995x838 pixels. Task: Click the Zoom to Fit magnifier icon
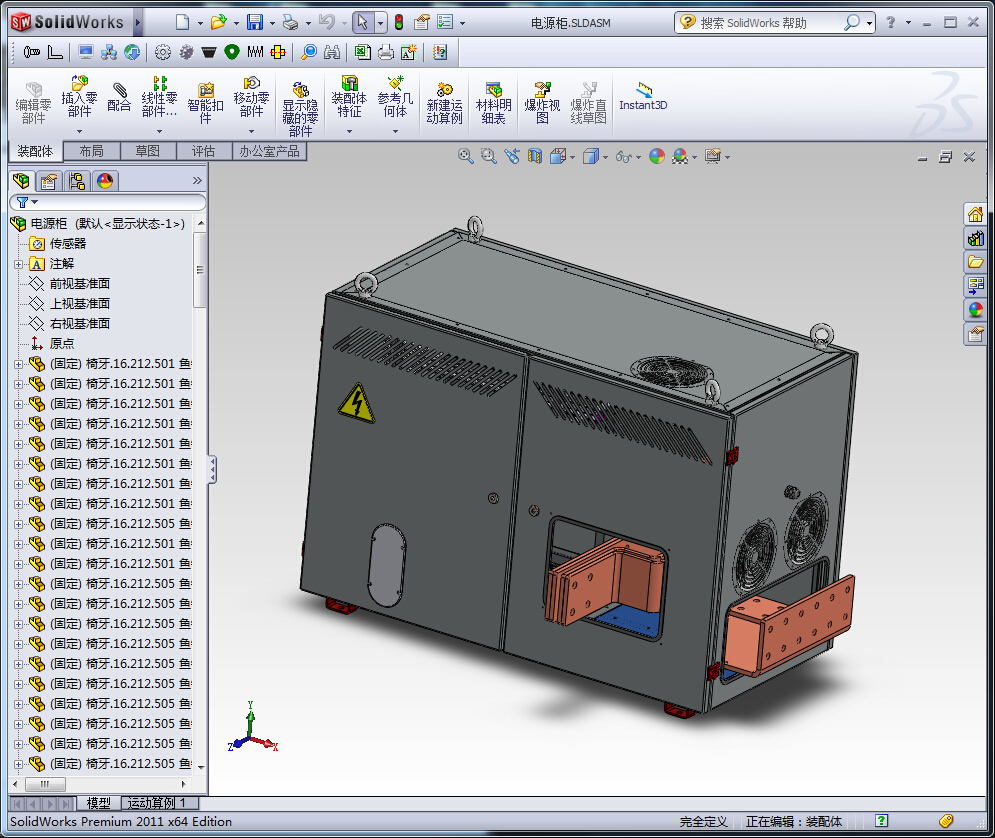point(465,156)
